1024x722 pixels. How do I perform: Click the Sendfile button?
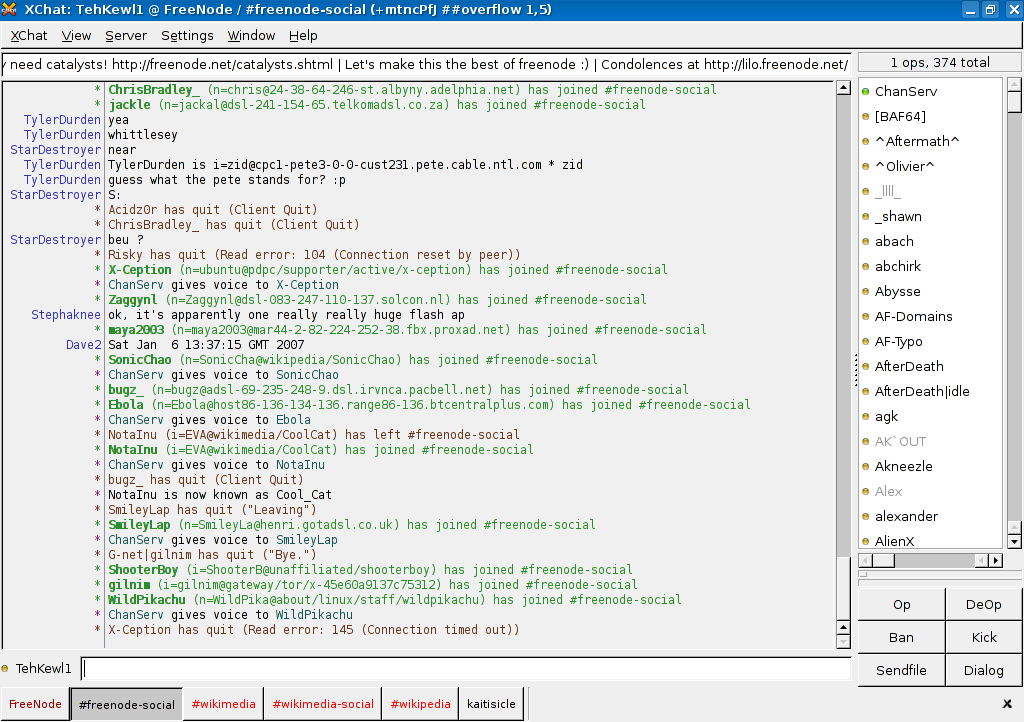901,670
